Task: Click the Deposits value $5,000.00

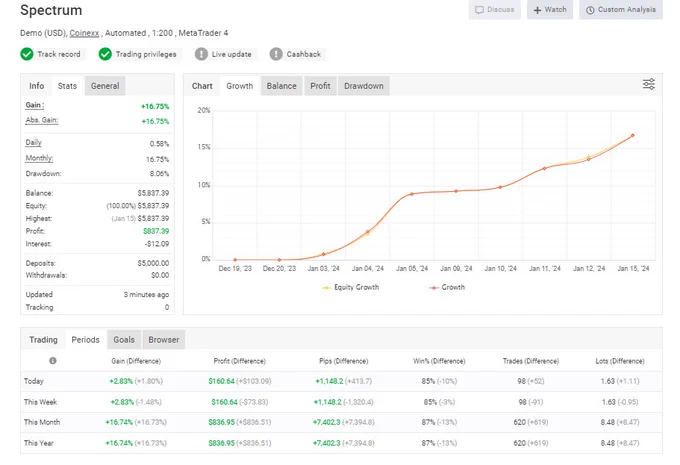Action: point(153,263)
